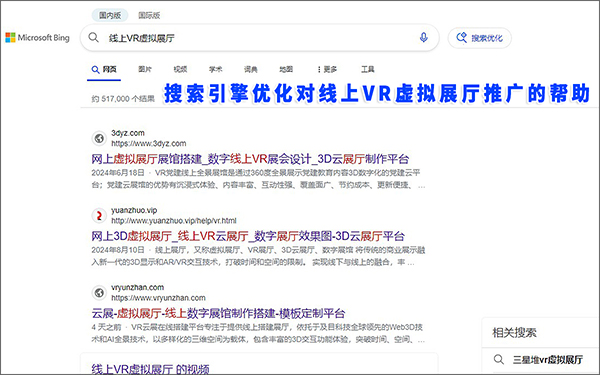Click the magnifier icon beside 三星堆vr虚拟展厅

[498, 359]
